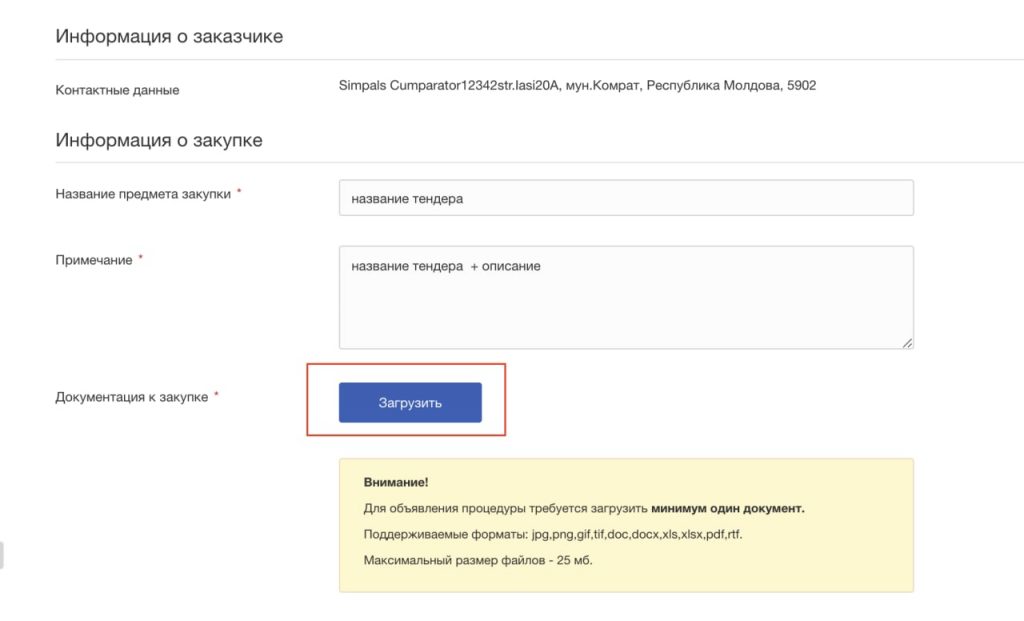This screenshot has height=621, width=1024.
Task: Click the Внимание! warning title
Action: 396,482
